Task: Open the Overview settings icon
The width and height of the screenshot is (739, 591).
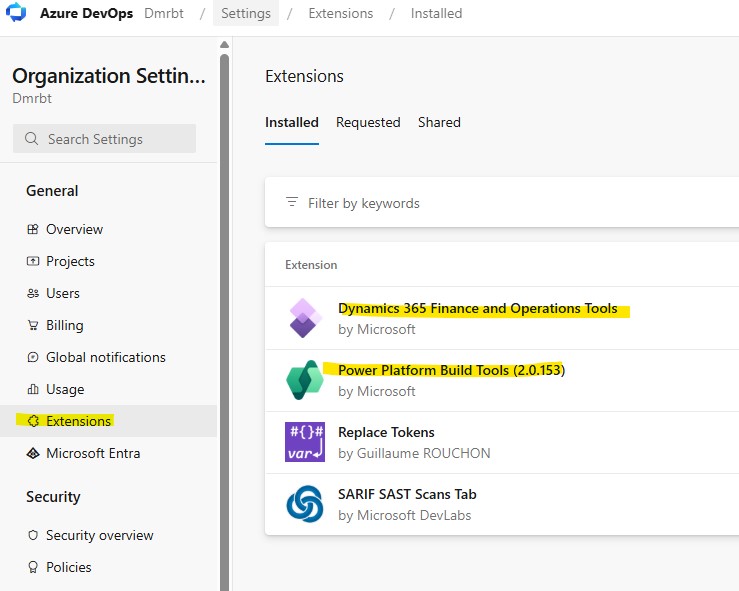Action: click(33, 229)
